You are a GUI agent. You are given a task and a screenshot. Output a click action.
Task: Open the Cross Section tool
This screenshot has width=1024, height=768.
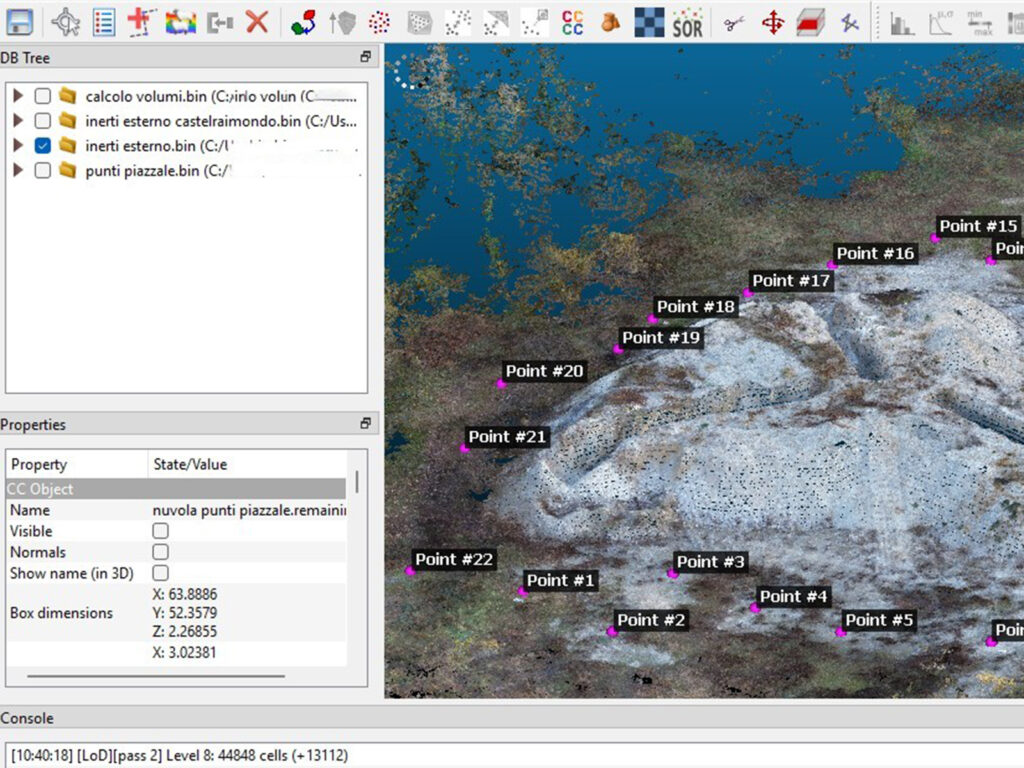point(810,22)
